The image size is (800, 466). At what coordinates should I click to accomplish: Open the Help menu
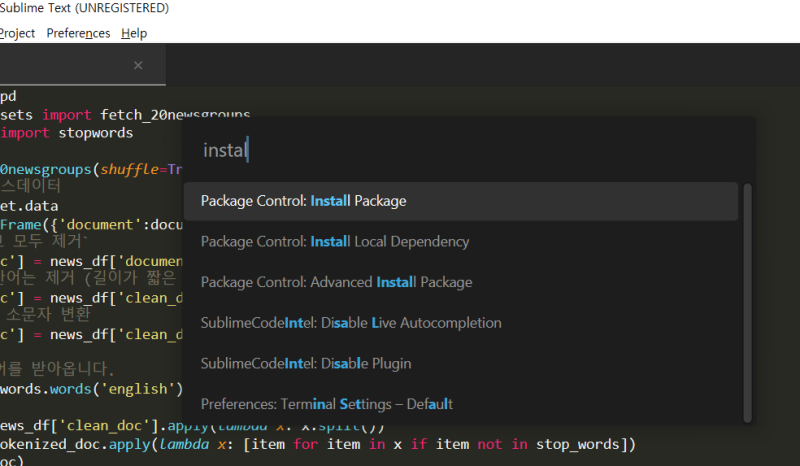134,33
